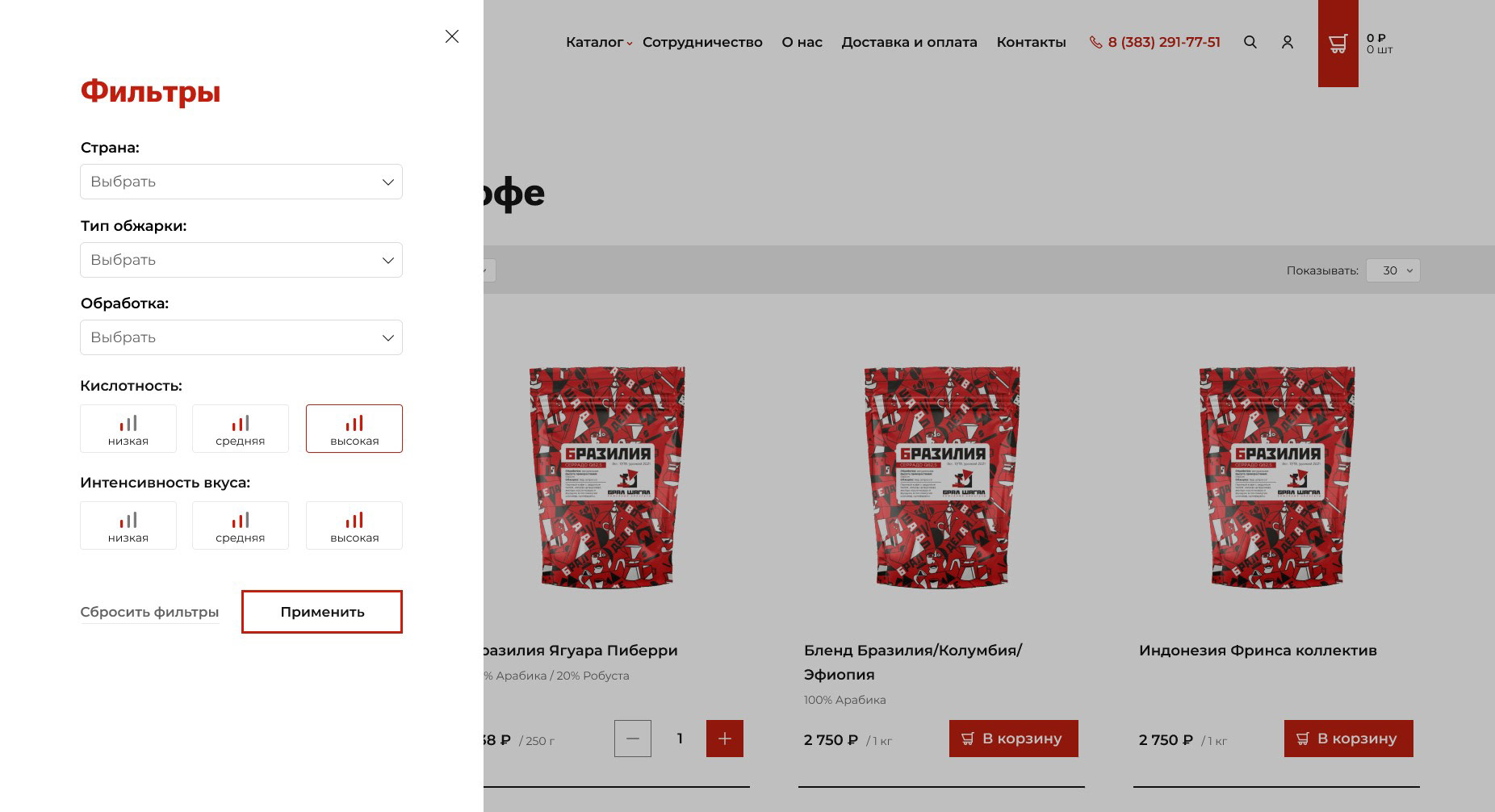The image size is (1495, 812).
Task: Decrease quantity with the minus button
Action: pyautogui.click(x=633, y=739)
